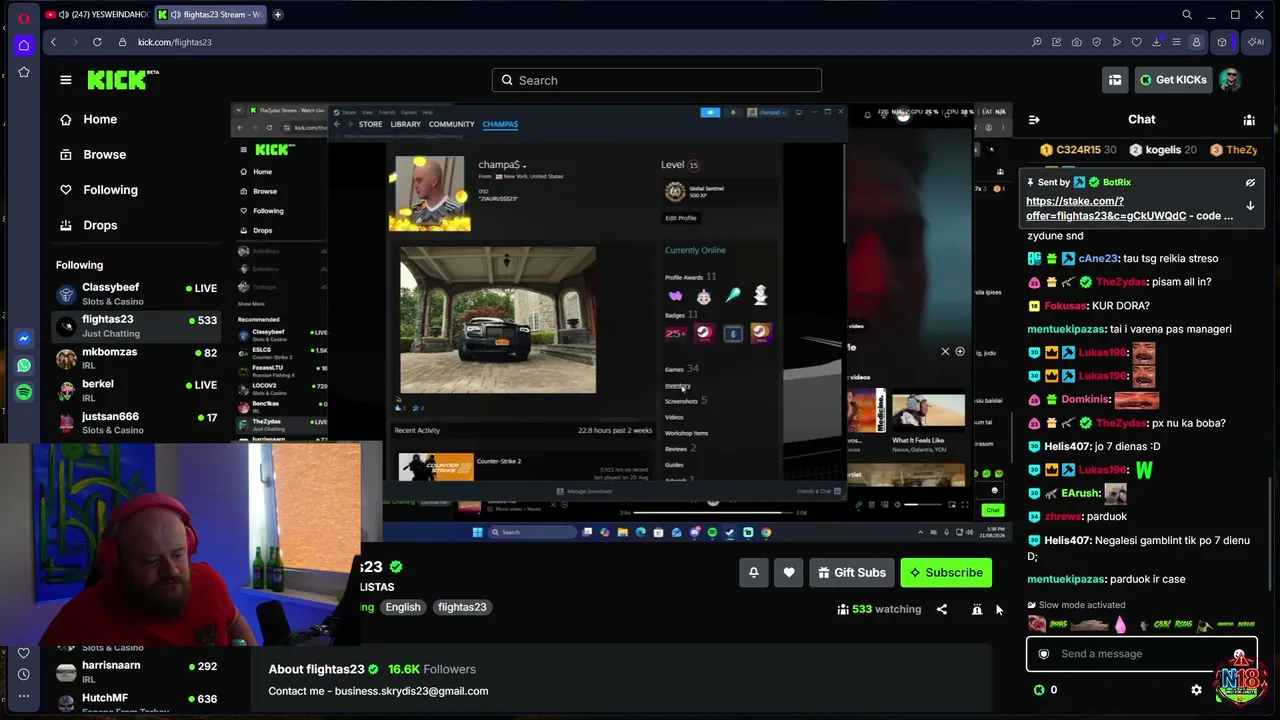This screenshot has width=1280, height=720.
Task: Switch to the YESWEINDAHOOD YouTube tab
Action: (97, 15)
